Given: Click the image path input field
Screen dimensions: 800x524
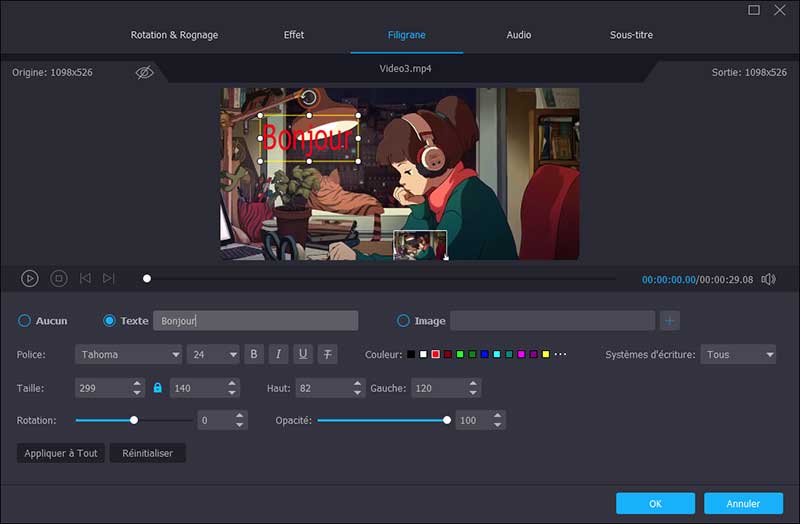Looking at the screenshot, I should [553, 320].
